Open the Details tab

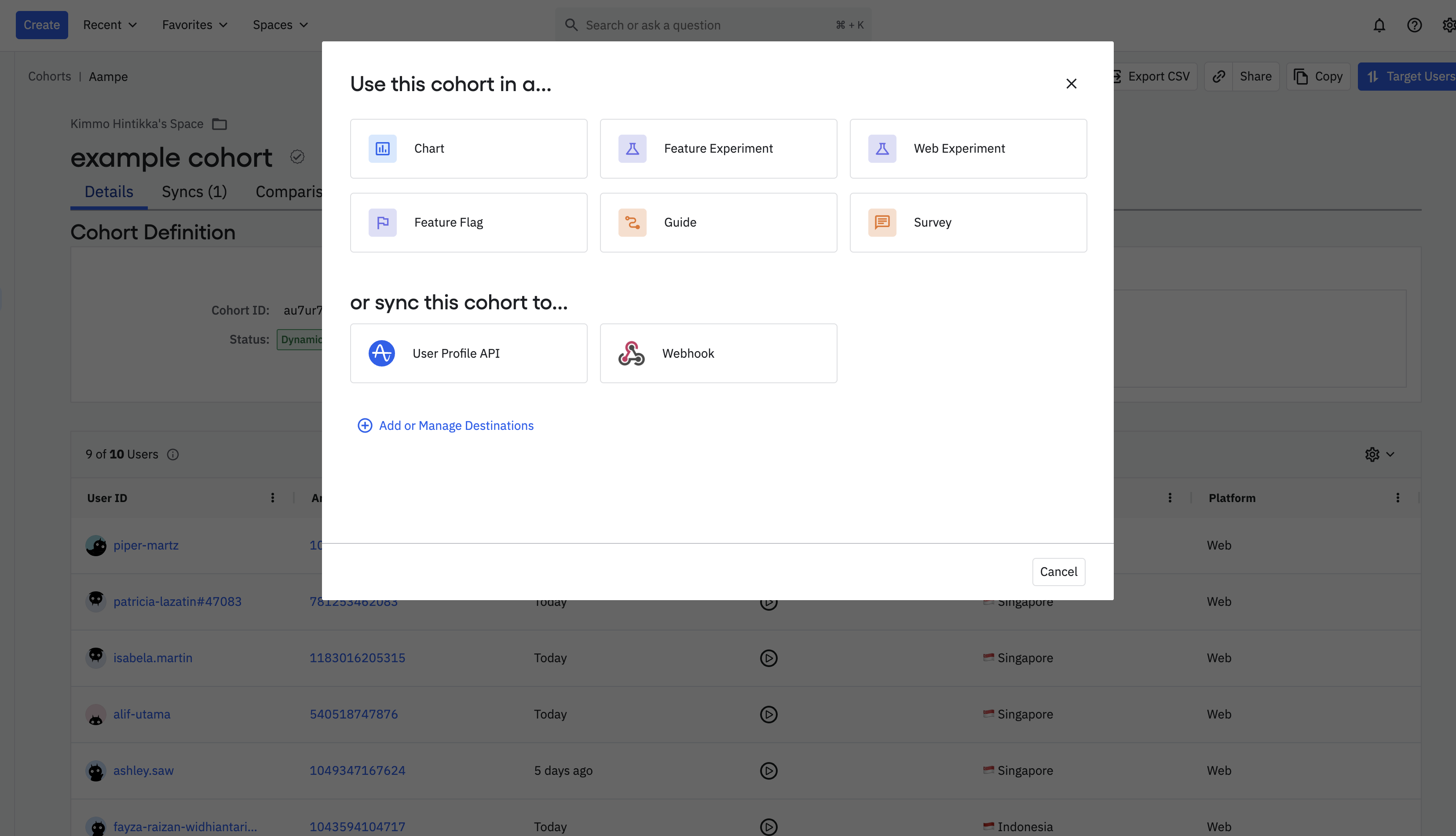click(x=109, y=192)
